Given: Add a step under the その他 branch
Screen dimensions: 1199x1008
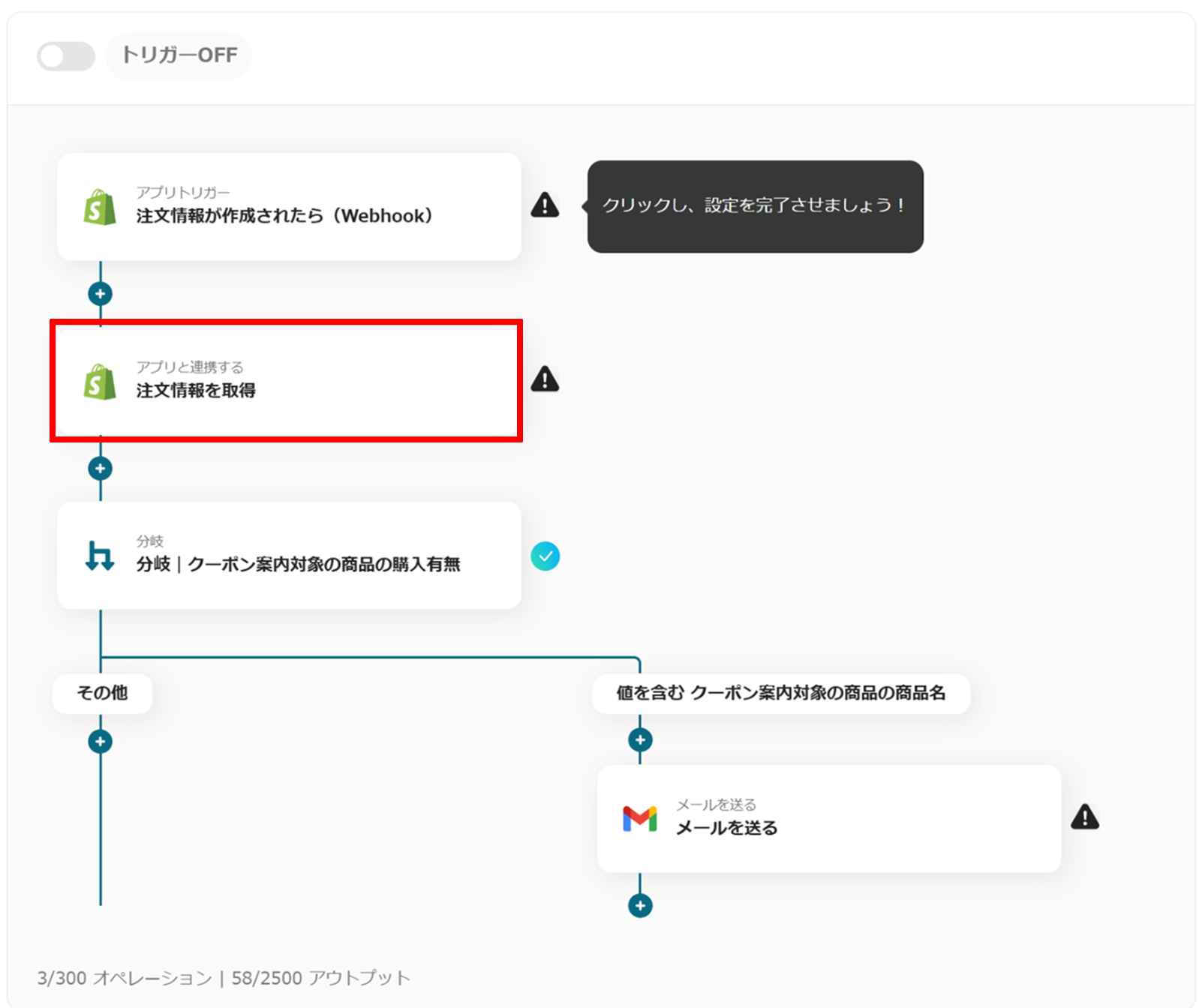Looking at the screenshot, I should (101, 742).
